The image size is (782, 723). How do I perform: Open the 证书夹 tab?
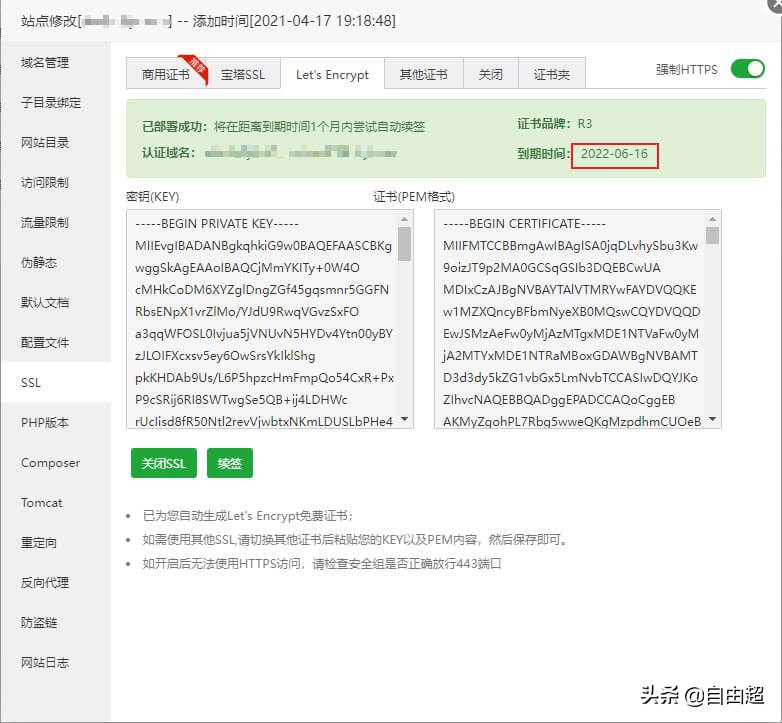pos(552,74)
